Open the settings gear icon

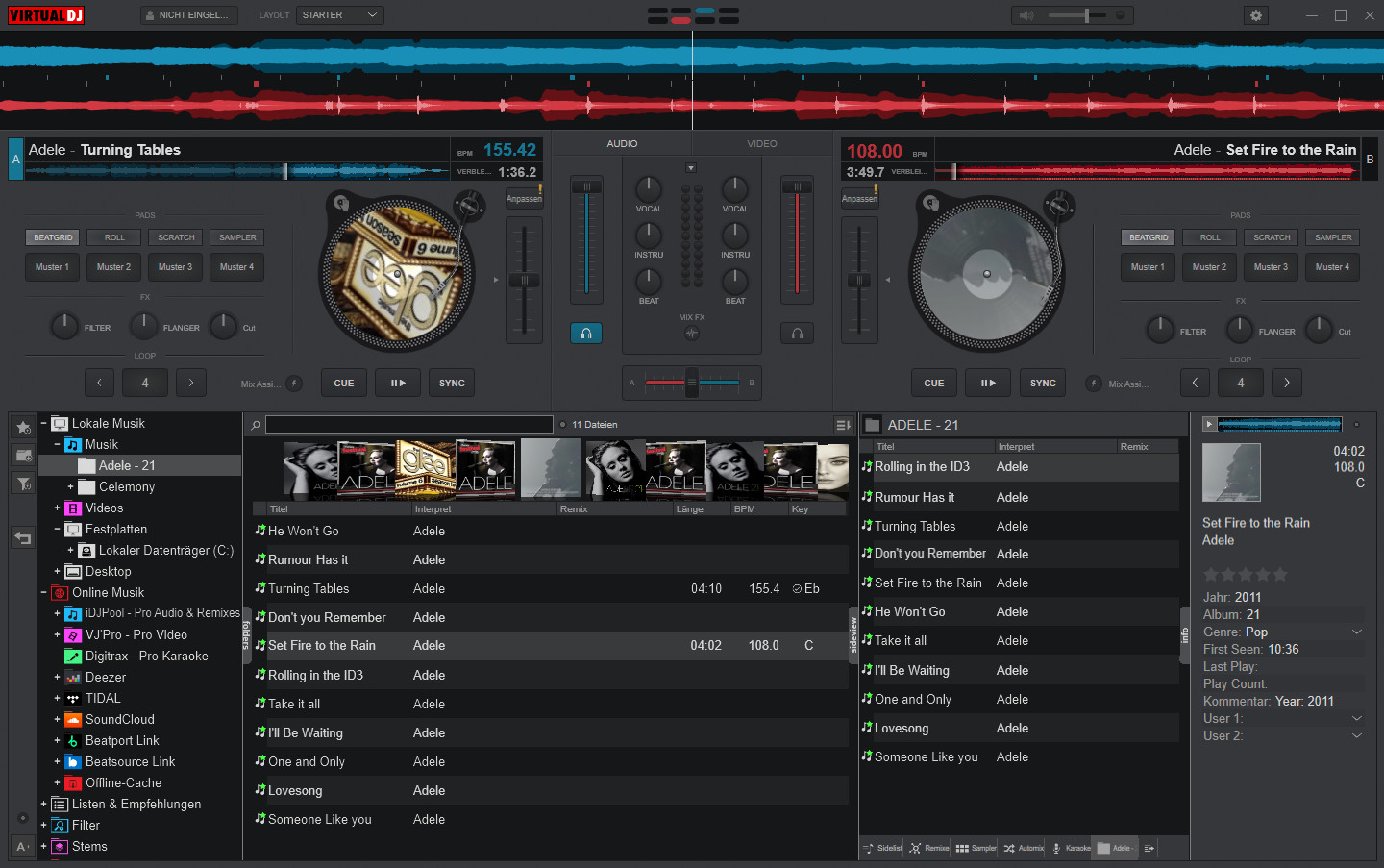click(1255, 15)
